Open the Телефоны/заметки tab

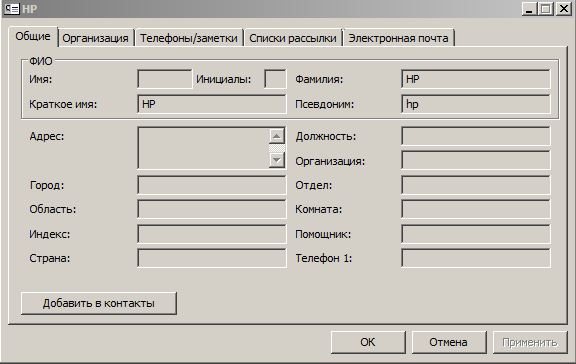[x=189, y=38]
